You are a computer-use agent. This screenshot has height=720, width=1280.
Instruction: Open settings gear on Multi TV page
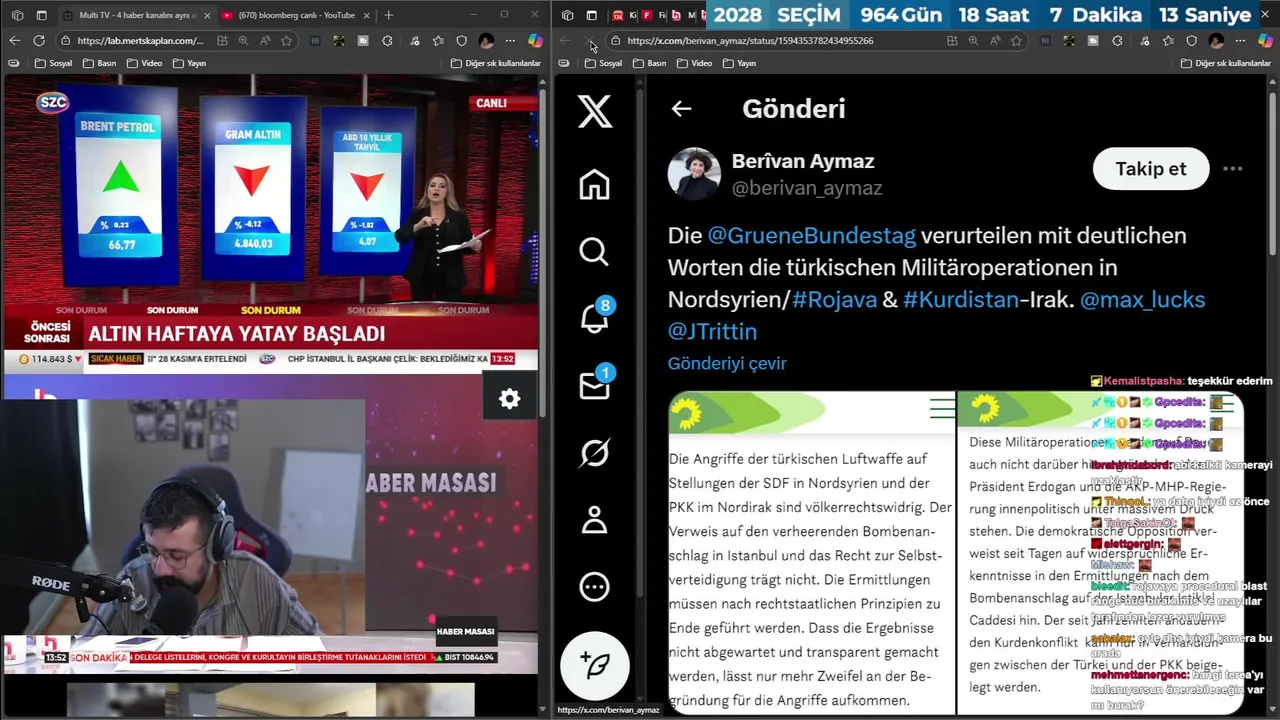point(510,399)
